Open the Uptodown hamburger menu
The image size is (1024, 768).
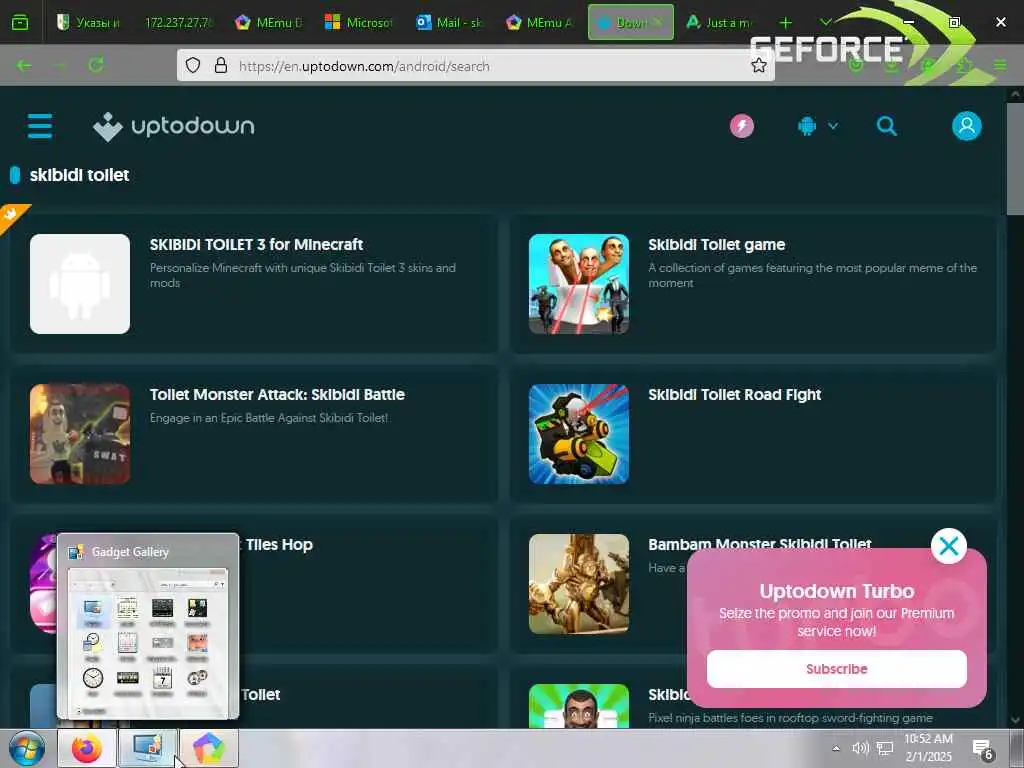point(40,126)
